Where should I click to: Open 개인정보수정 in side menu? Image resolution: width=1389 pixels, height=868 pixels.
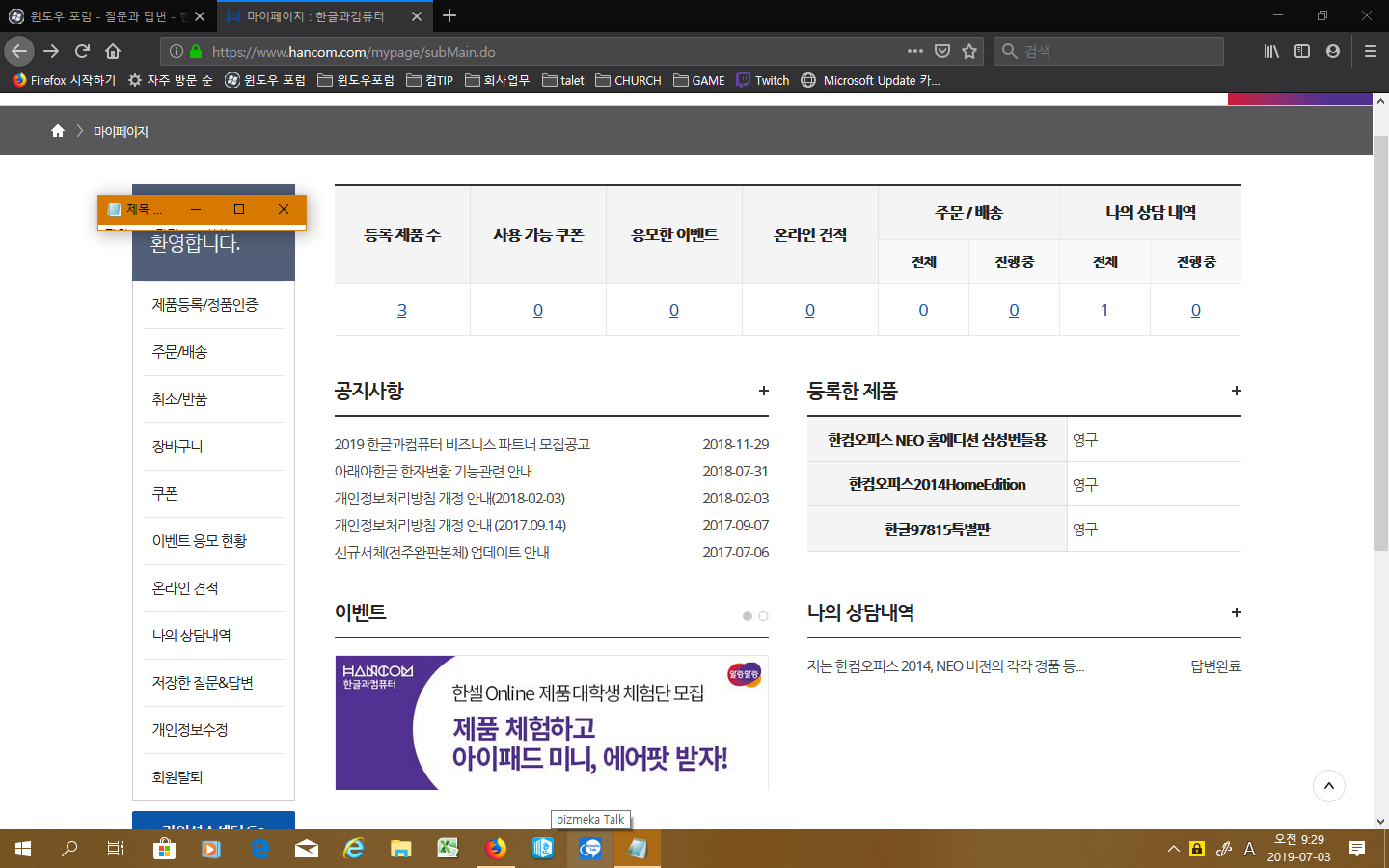pos(190,730)
